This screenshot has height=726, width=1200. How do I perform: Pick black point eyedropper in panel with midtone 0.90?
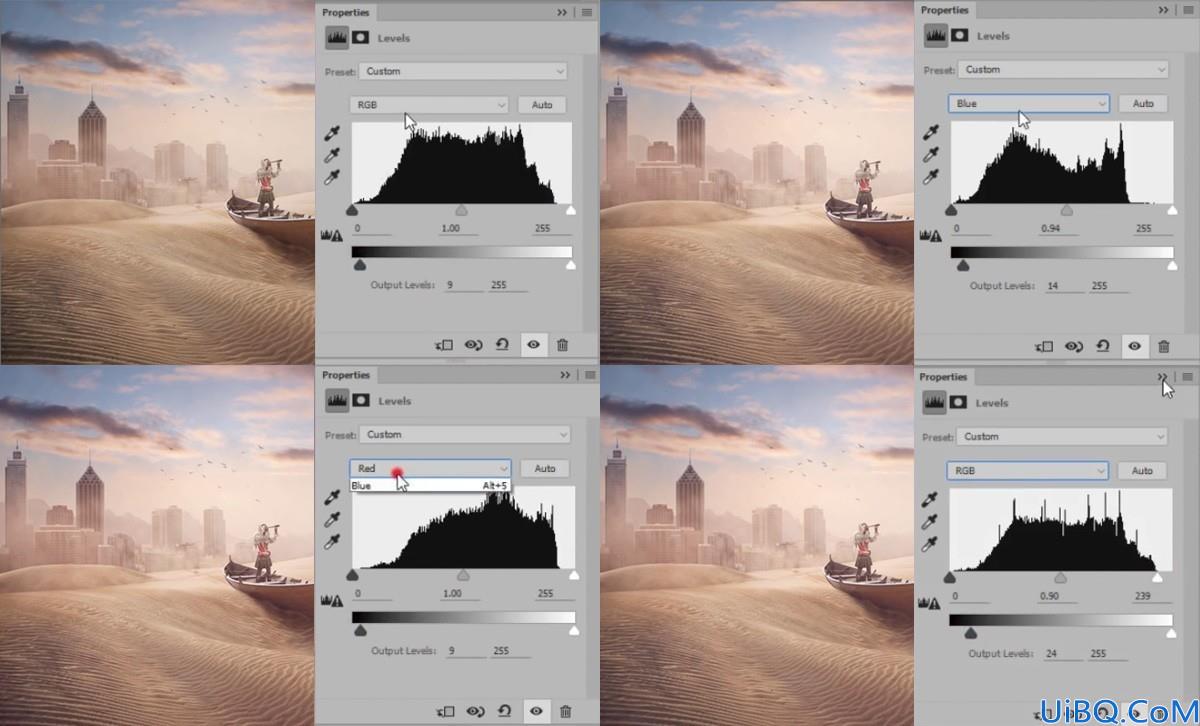930,499
